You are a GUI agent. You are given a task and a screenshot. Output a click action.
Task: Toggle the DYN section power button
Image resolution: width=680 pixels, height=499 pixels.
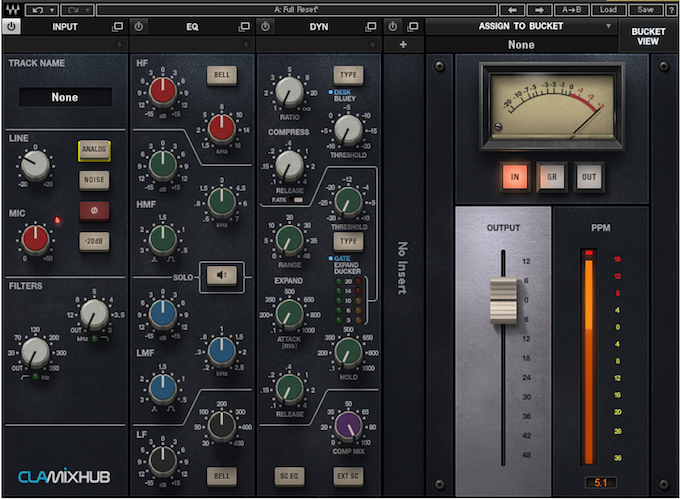click(x=265, y=26)
